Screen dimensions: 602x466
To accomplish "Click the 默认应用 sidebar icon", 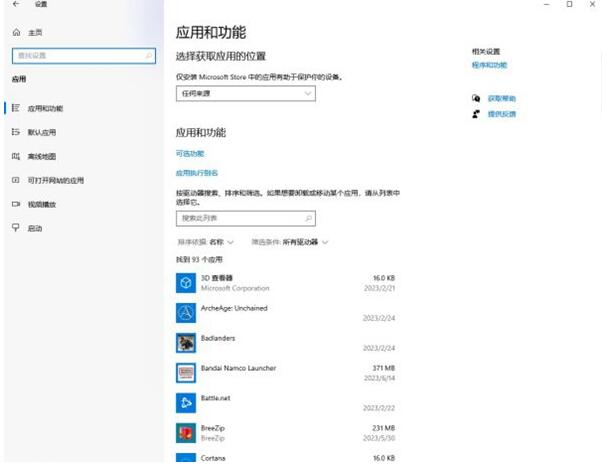I will coord(16,132).
